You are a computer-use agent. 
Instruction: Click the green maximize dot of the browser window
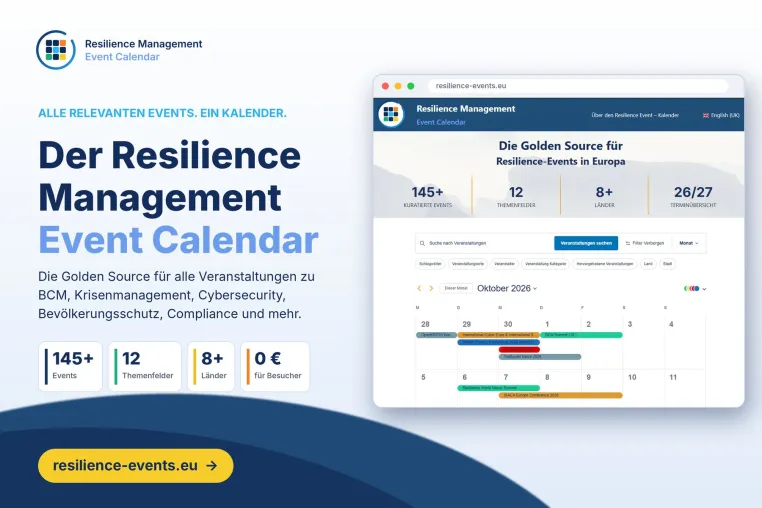(x=411, y=86)
